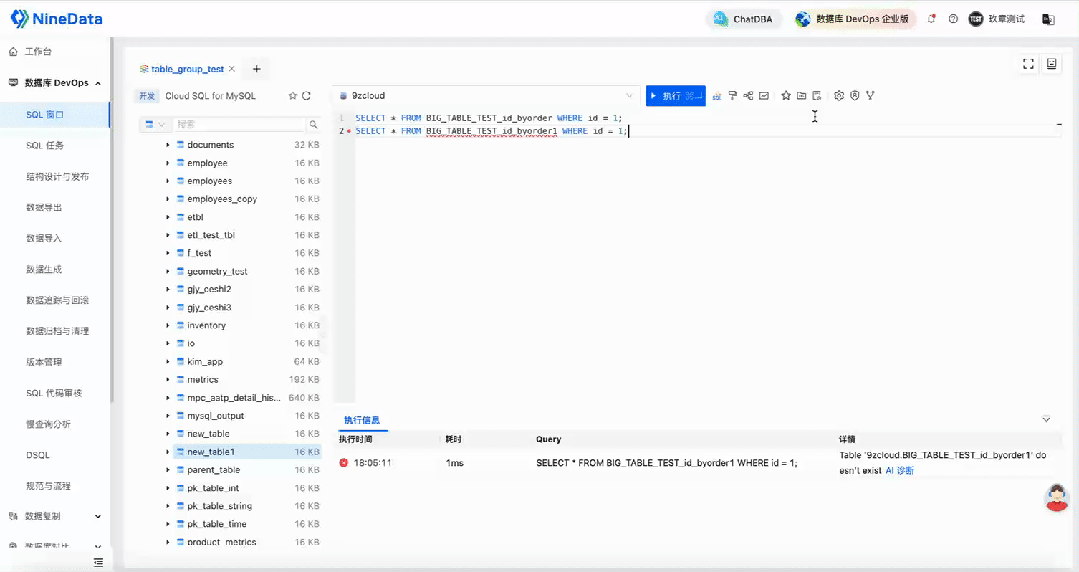Open saved SQL folder icon

(802, 96)
